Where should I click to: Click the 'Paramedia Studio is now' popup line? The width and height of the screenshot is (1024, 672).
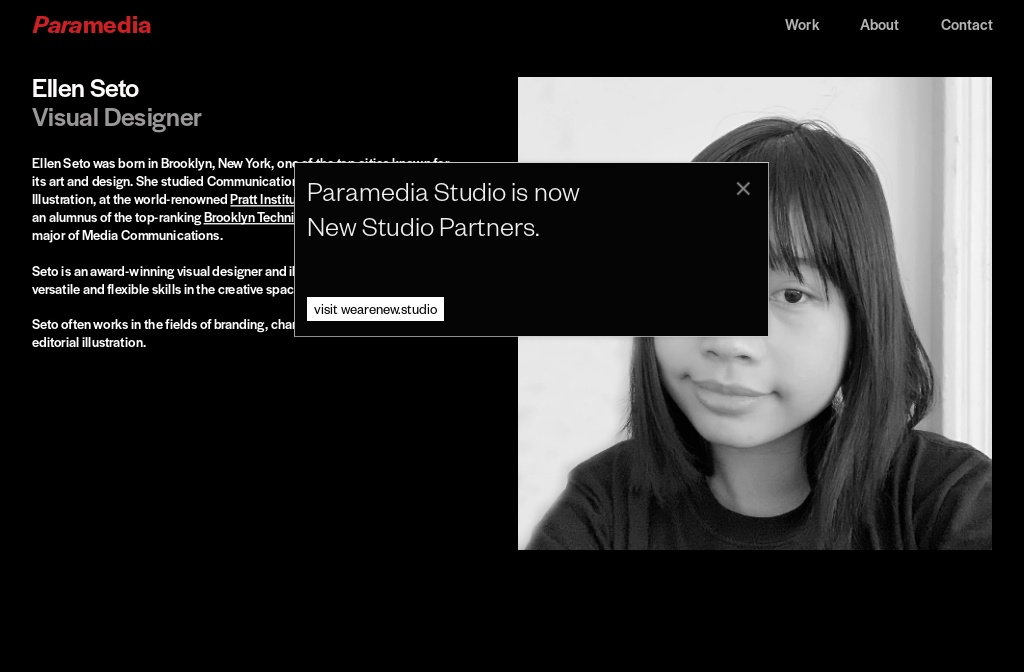[x=443, y=192]
